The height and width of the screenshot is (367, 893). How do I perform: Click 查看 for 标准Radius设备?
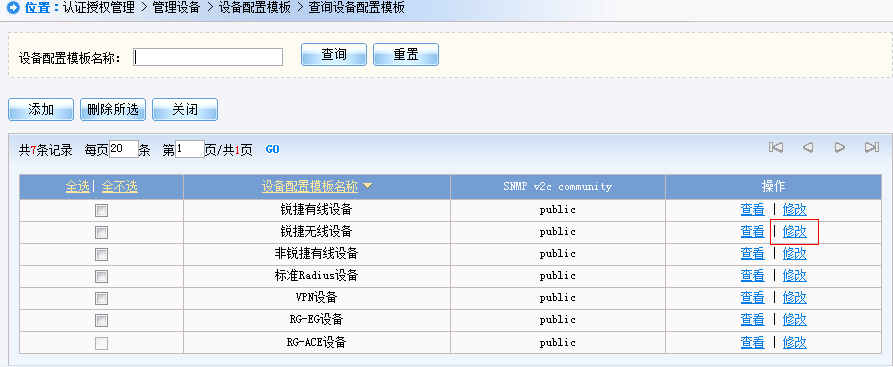pyautogui.click(x=752, y=276)
